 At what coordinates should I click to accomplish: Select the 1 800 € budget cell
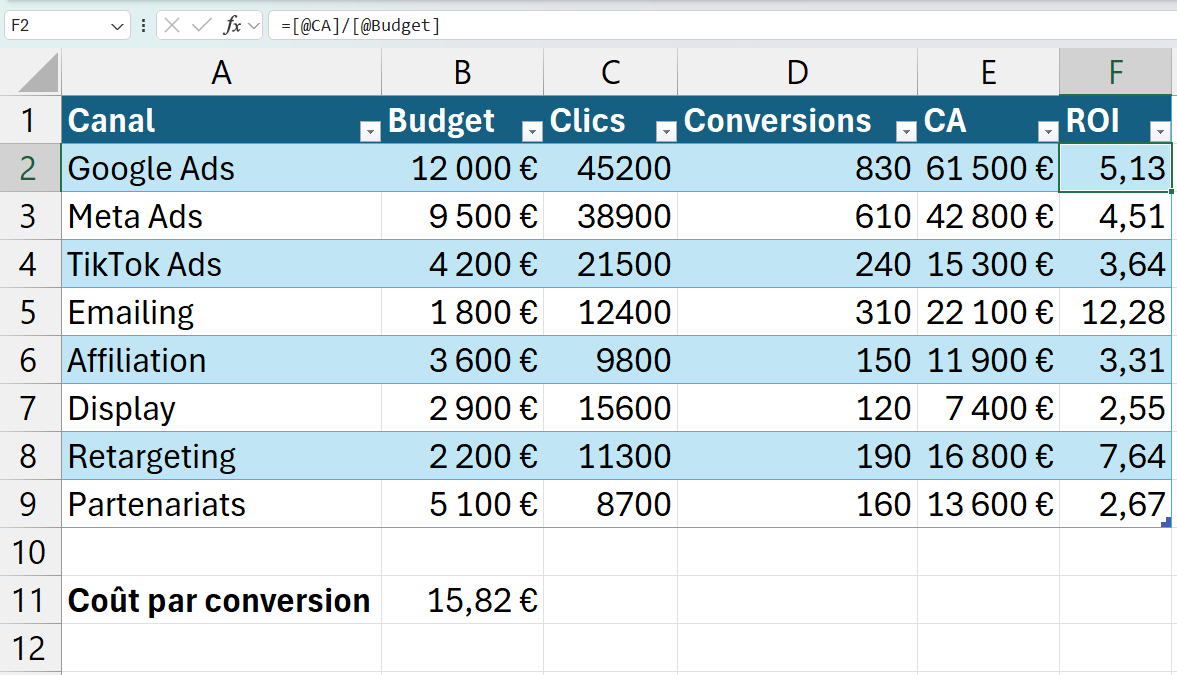pyautogui.click(x=462, y=312)
